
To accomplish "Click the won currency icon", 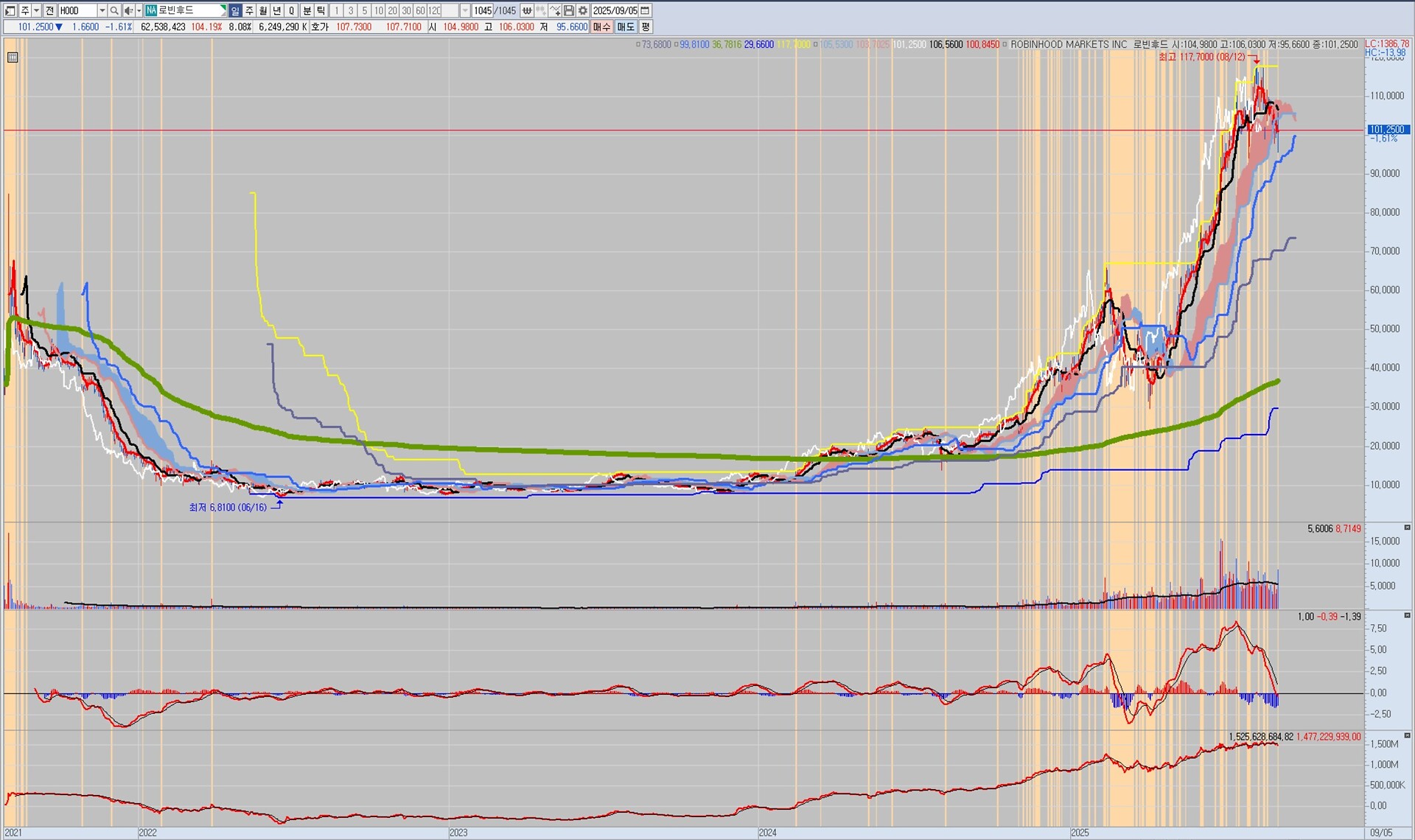I will (526, 10).
